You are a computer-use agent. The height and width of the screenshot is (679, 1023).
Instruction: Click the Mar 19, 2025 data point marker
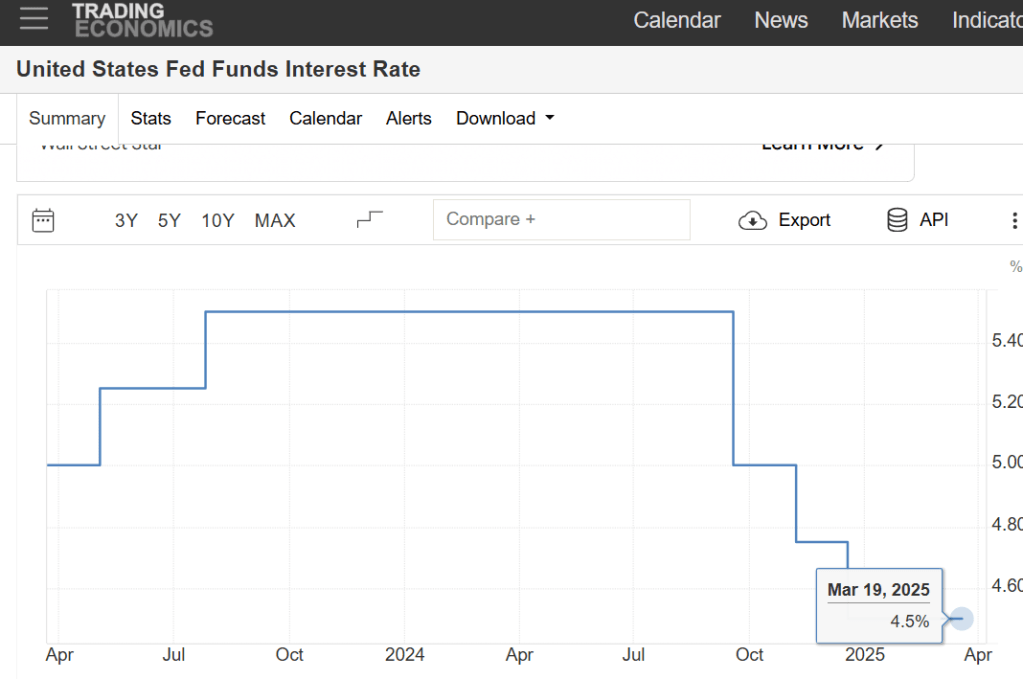click(x=961, y=619)
